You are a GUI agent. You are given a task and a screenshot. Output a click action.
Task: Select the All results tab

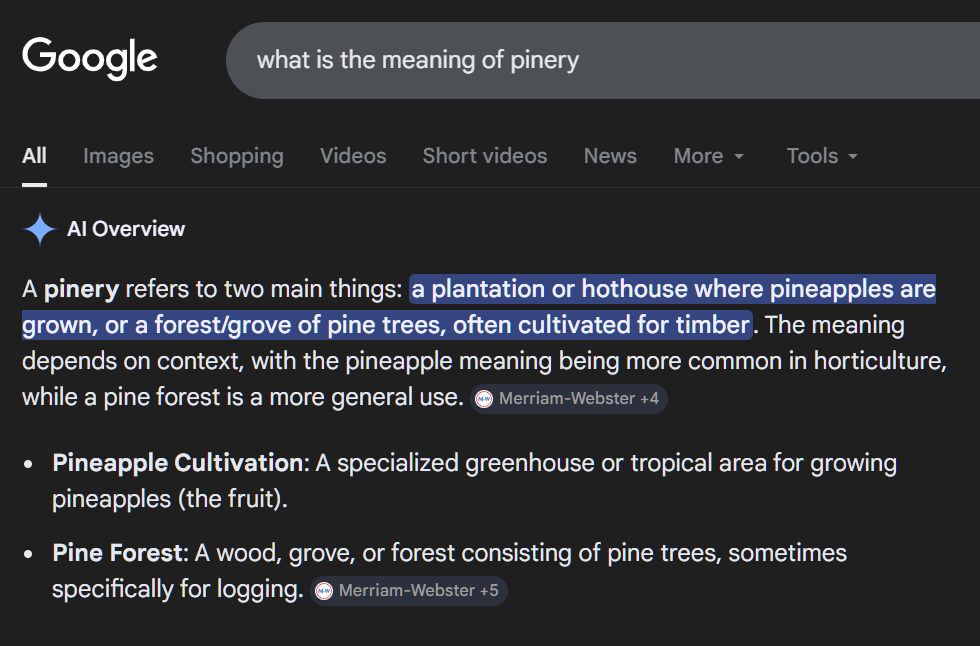[34, 156]
